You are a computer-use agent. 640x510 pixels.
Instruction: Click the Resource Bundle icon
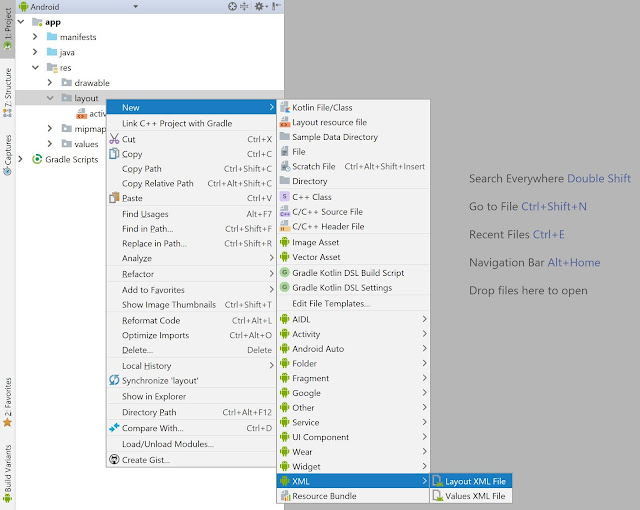pos(285,496)
